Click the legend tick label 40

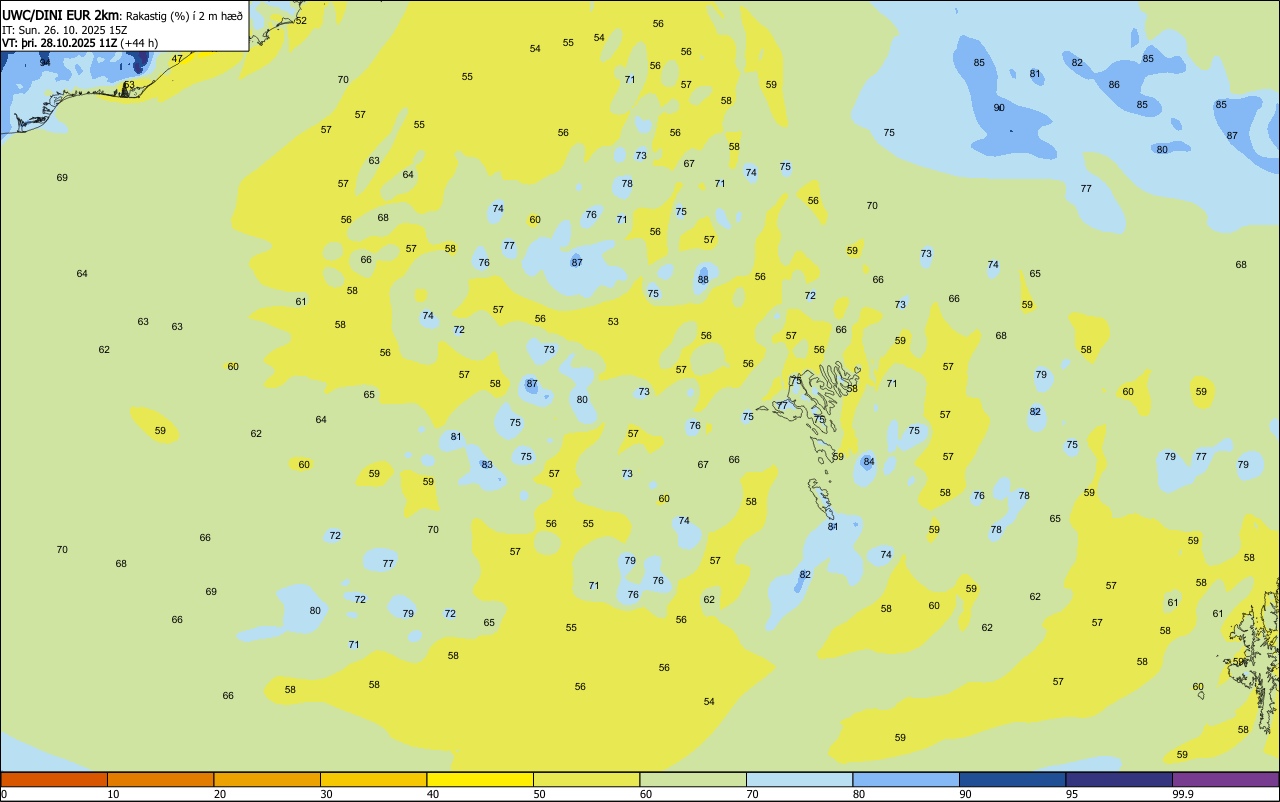coord(433,794)
